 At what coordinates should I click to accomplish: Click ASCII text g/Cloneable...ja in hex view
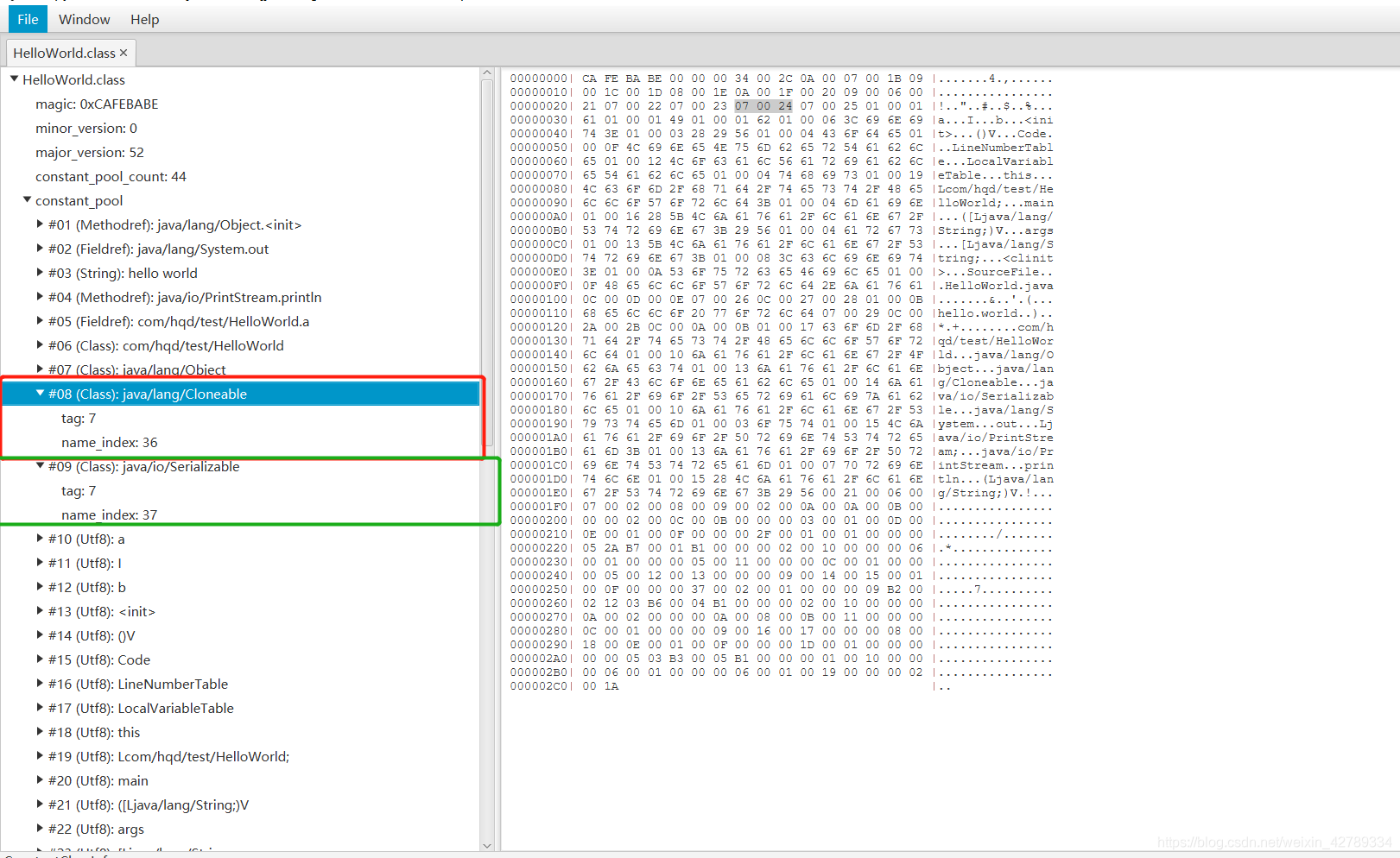tap(996, 382)
